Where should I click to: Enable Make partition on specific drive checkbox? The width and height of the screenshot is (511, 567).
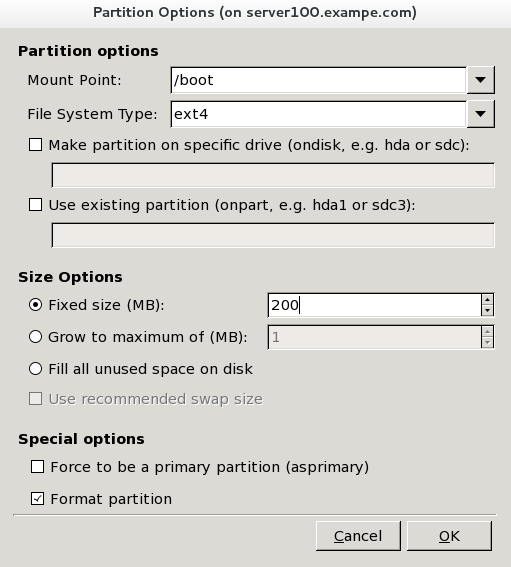(35, 145)
